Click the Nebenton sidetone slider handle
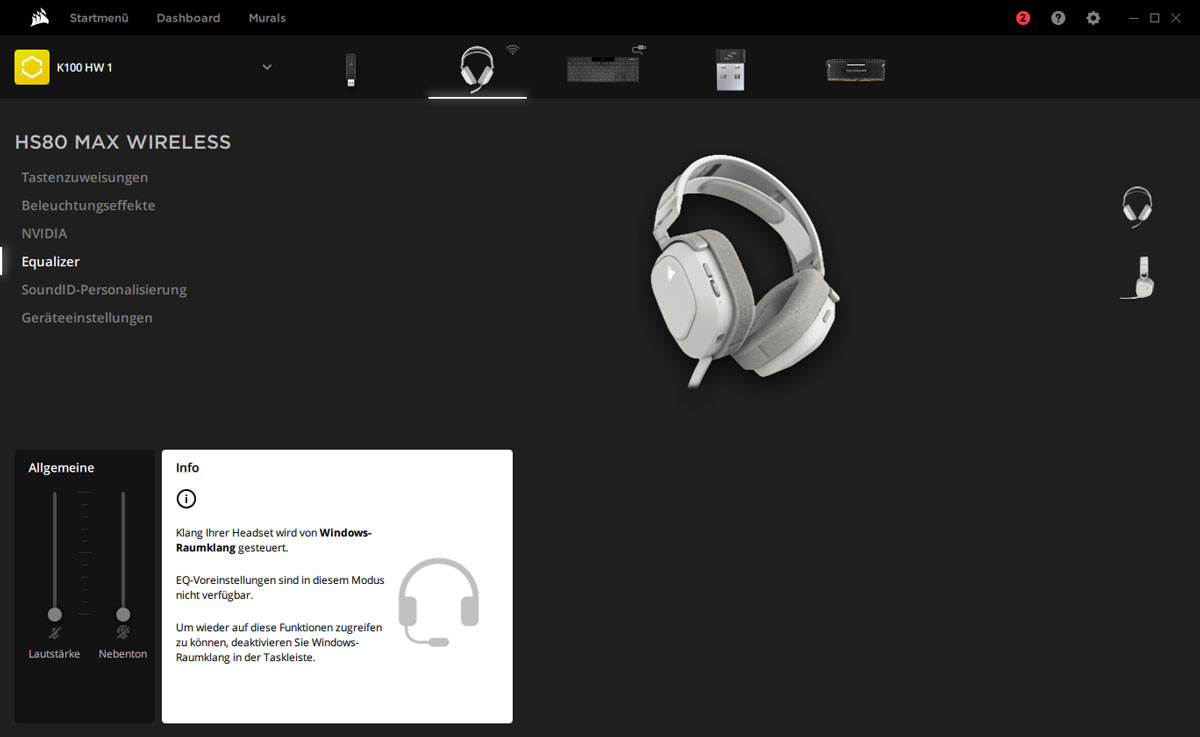This screenshot has height=737, width=1200. (123, 614)
